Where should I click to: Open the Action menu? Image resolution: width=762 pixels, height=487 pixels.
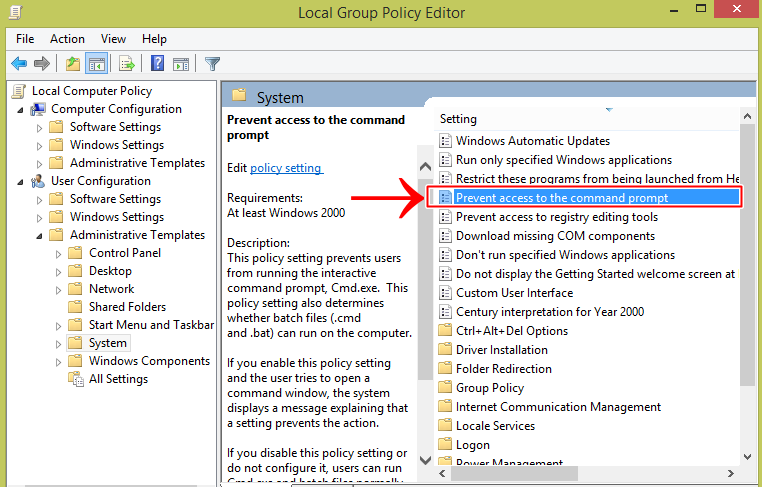point(67,39)
